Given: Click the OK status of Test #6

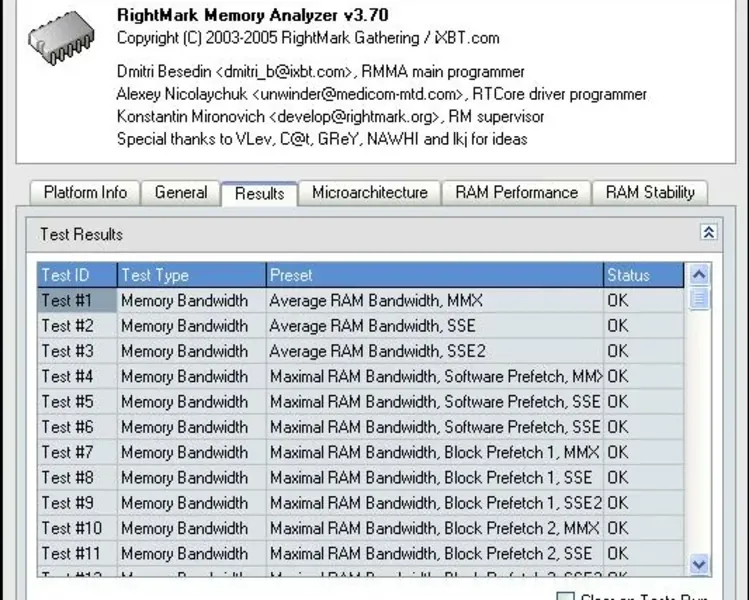Looking at the screenshot, I should (643, 427).
